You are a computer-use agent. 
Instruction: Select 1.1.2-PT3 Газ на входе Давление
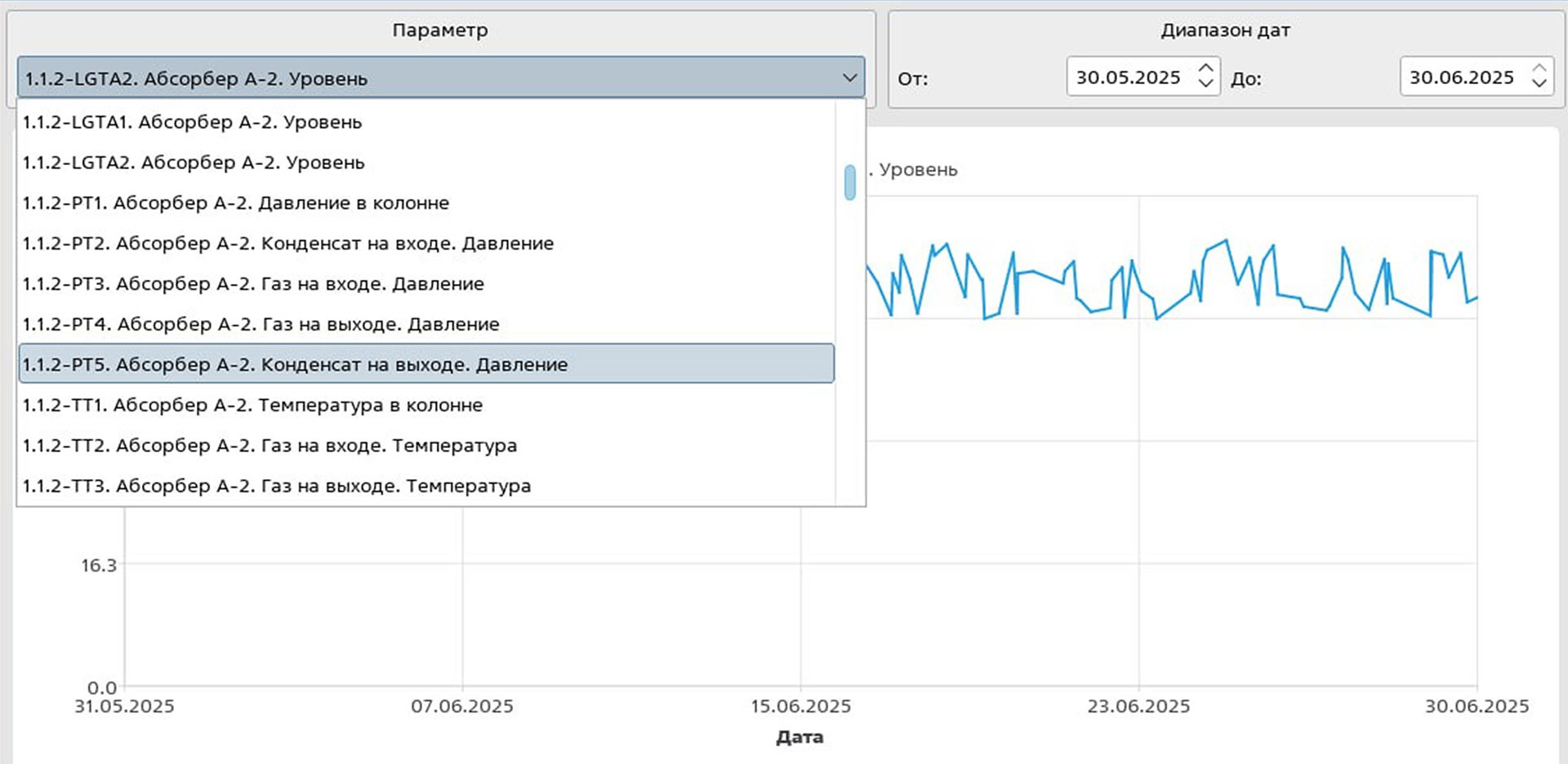pyautogui.click(x=253, y=283)
